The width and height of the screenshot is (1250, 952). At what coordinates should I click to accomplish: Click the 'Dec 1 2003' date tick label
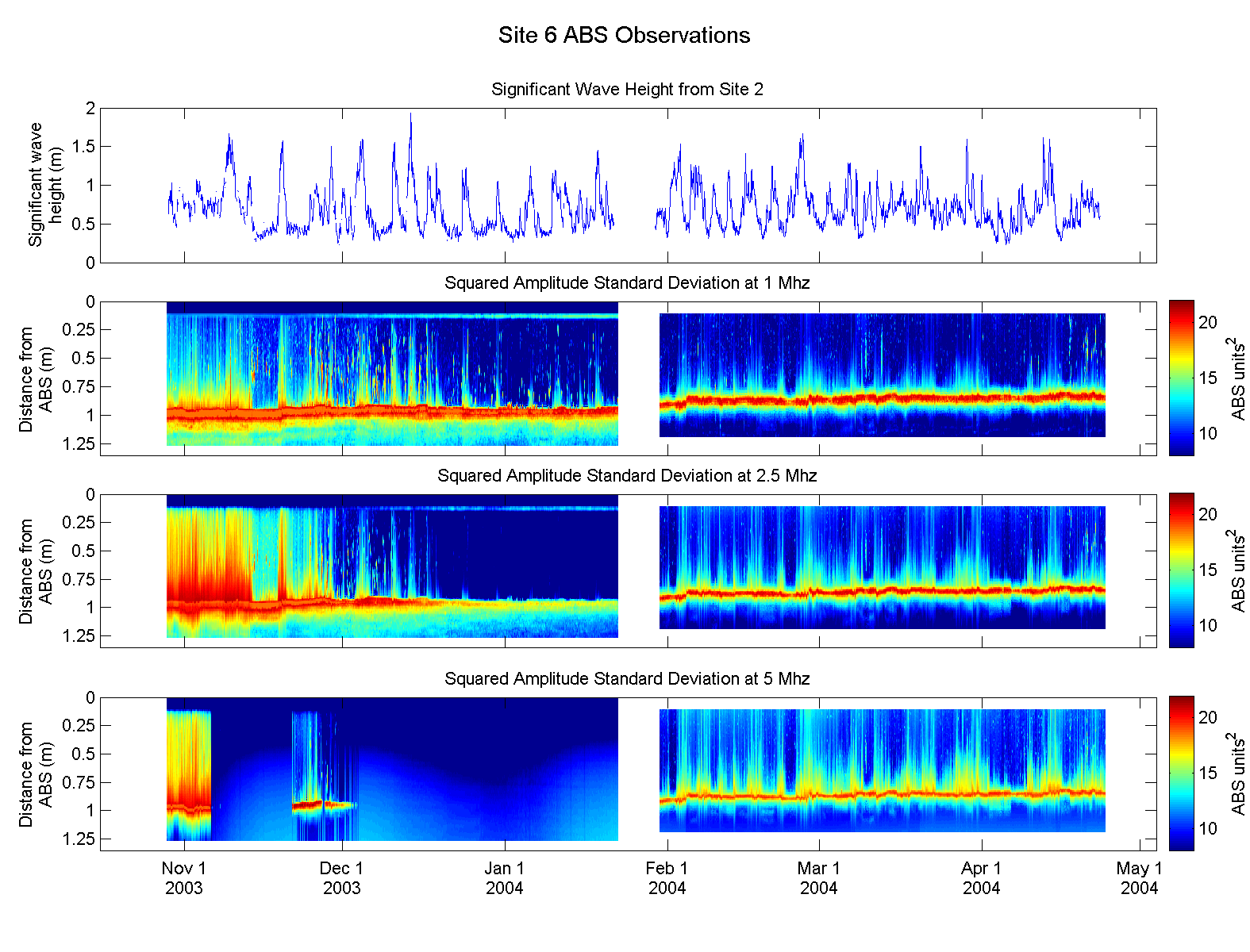coord(341,878)
